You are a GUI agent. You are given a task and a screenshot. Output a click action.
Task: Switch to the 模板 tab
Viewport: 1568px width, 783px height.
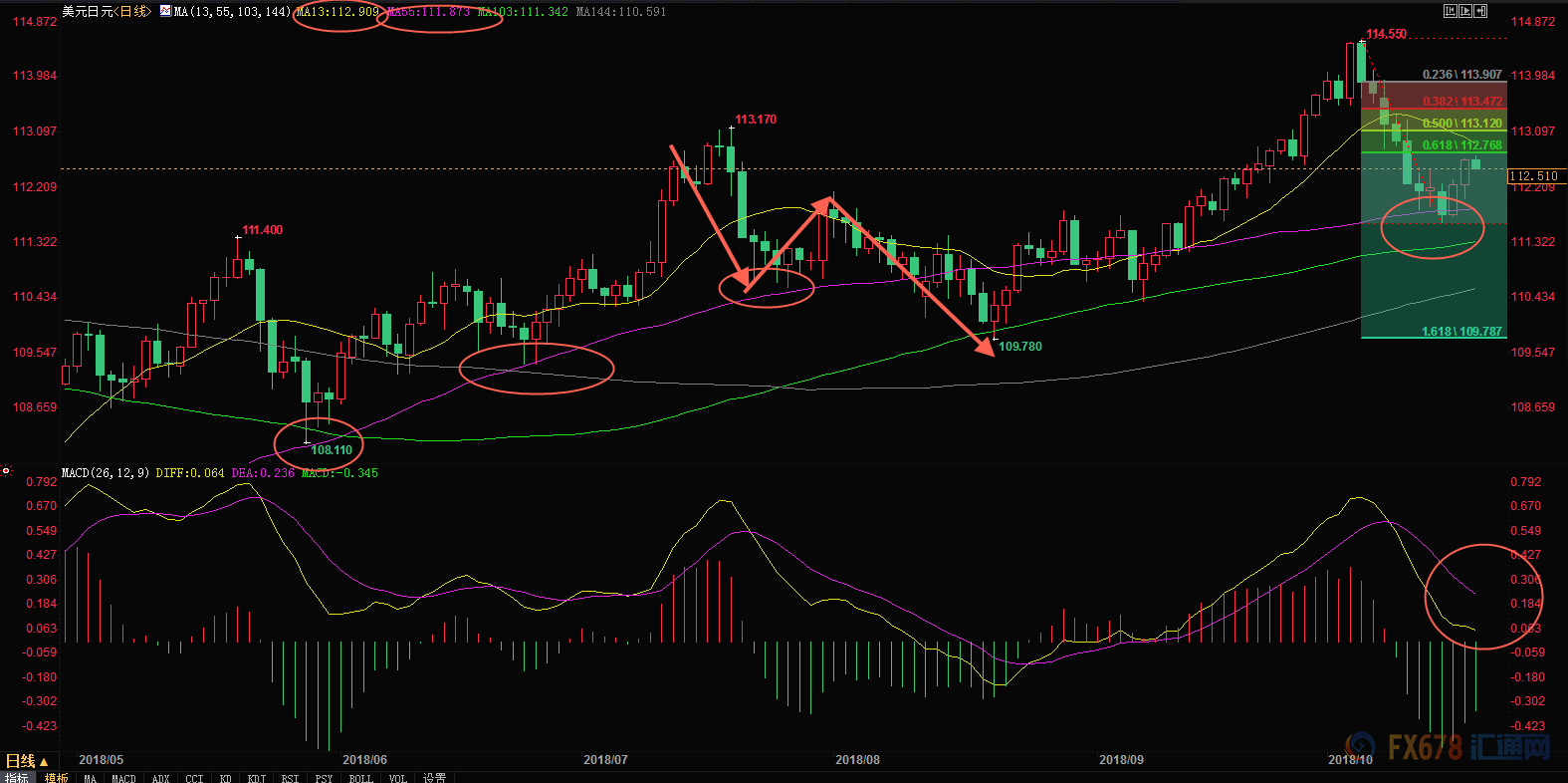coord(56,778)
